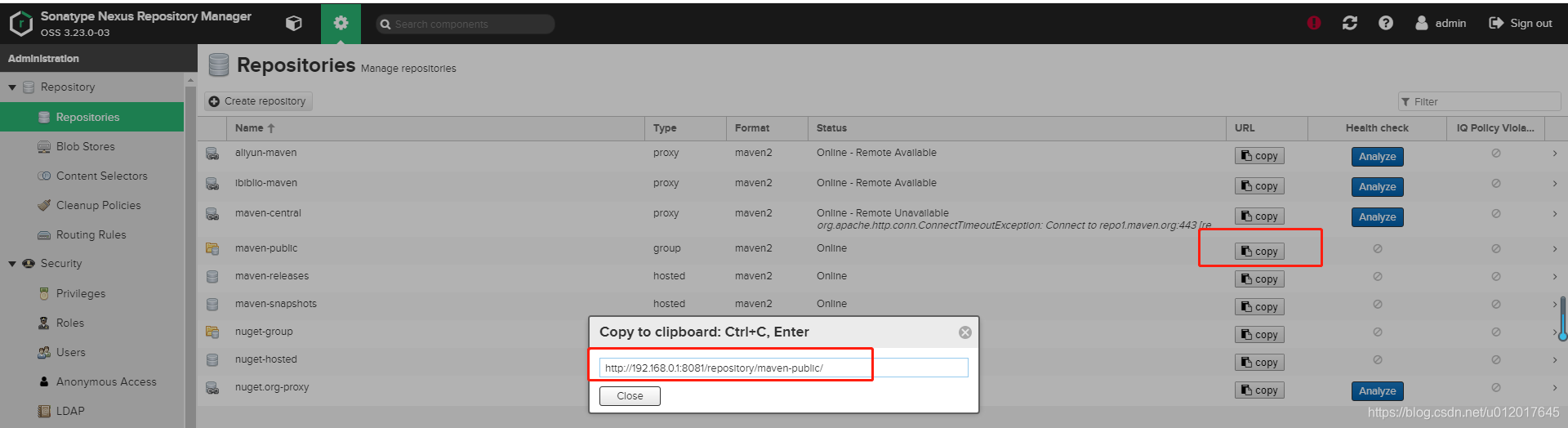Sort by Name column header
The image size is (1568, 428).
click(436, 128)
